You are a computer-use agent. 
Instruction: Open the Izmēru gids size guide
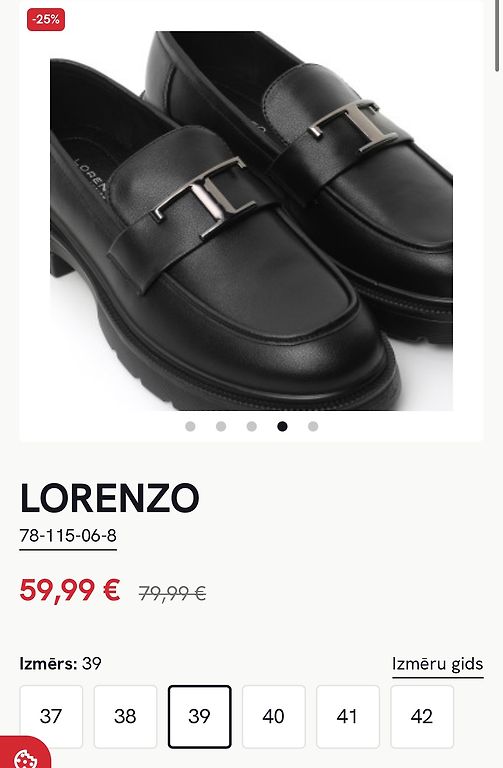[x=437, y=664]
